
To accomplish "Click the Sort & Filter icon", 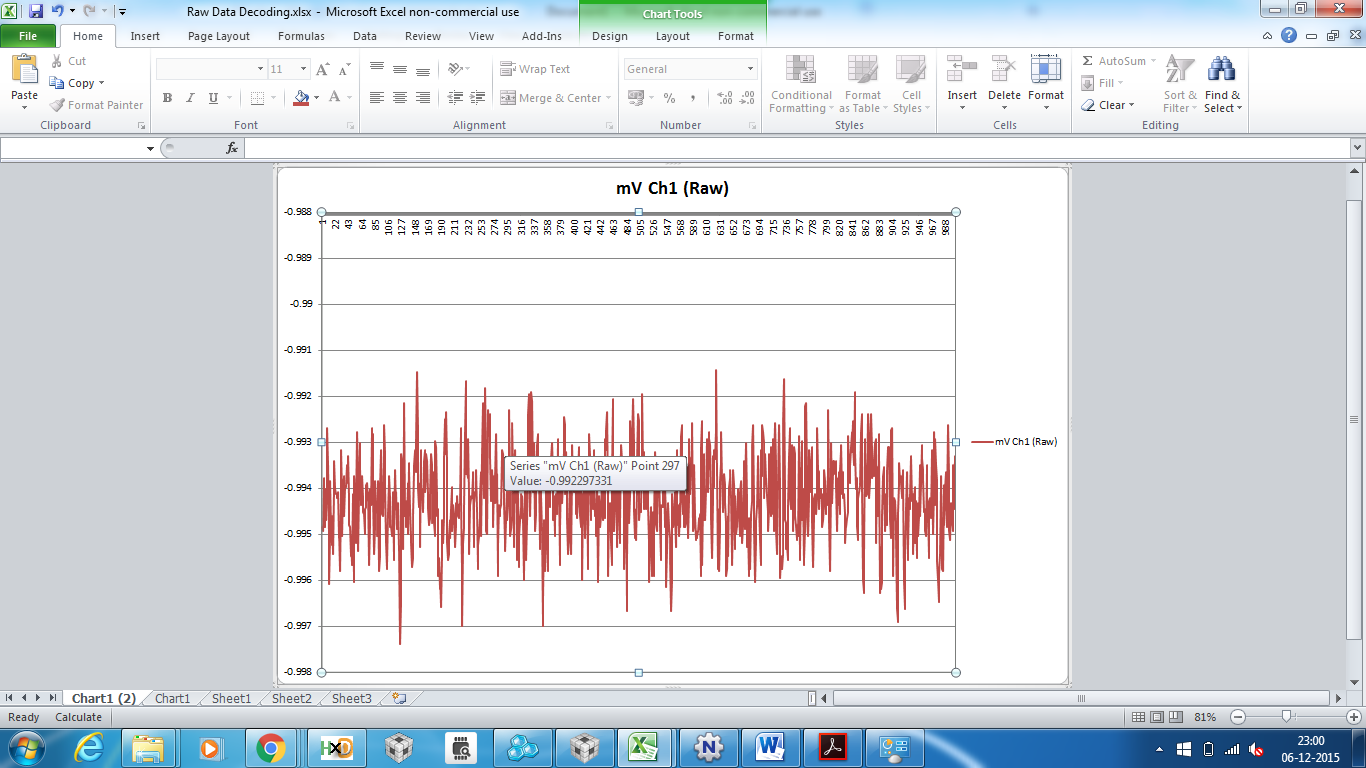I will coord(1181,70).
